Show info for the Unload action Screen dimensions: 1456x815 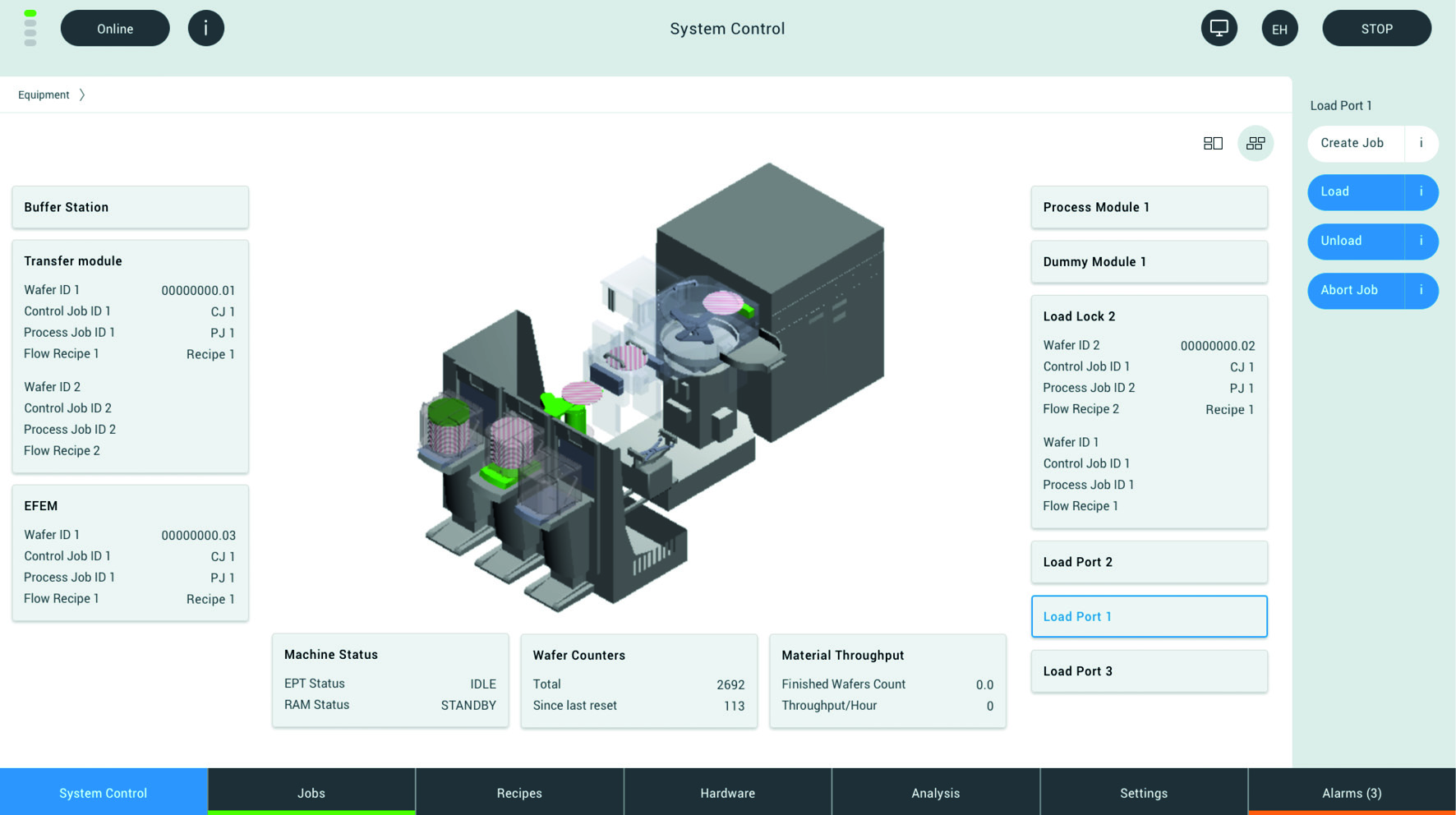tap(1421, 241)
